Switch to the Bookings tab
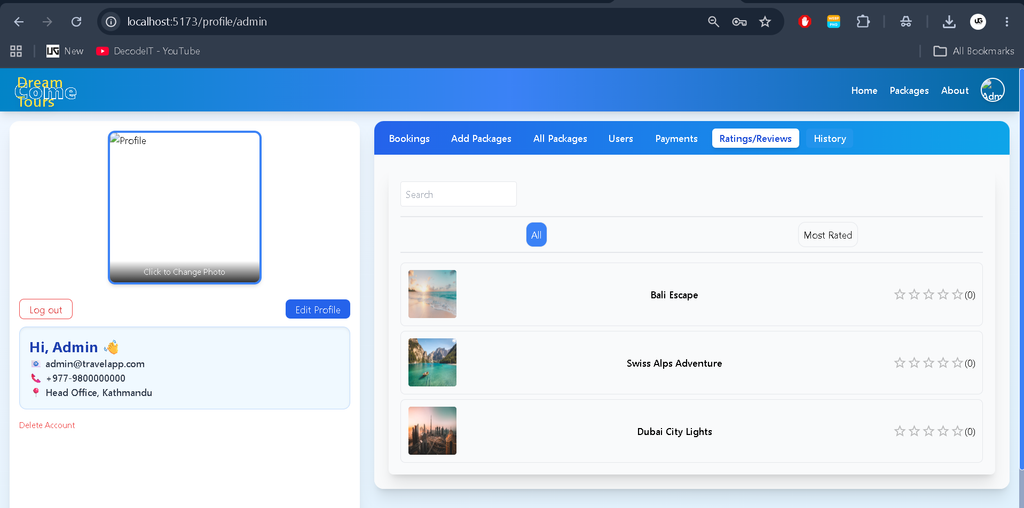The image size is (1024, 508). tap(409, 138)
